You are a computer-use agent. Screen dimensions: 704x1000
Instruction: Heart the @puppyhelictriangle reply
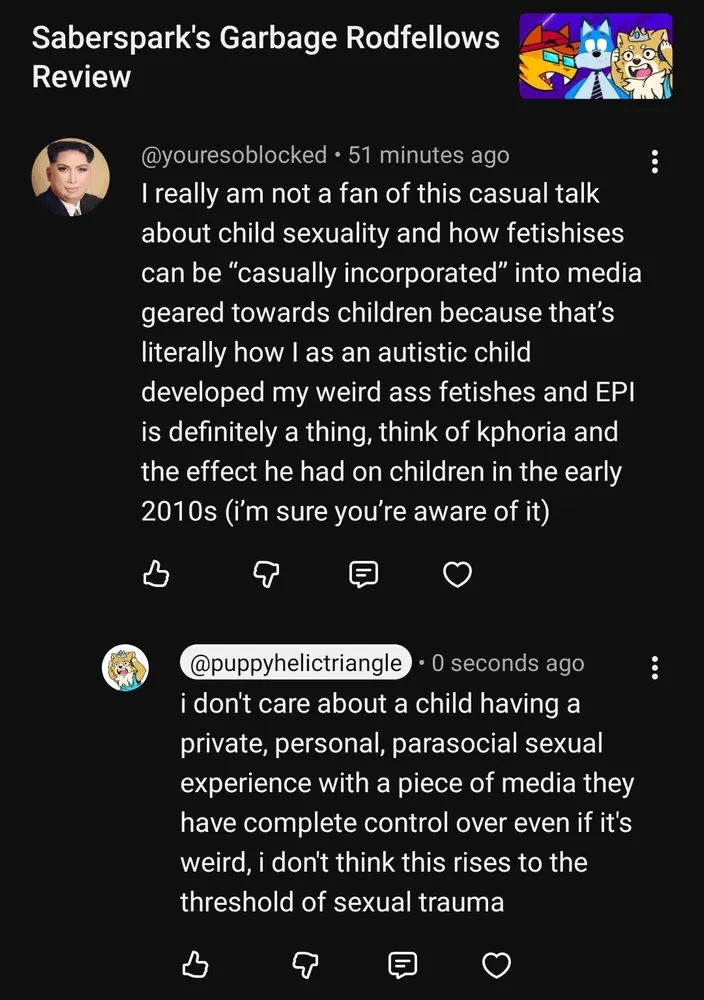coord(497,964)
